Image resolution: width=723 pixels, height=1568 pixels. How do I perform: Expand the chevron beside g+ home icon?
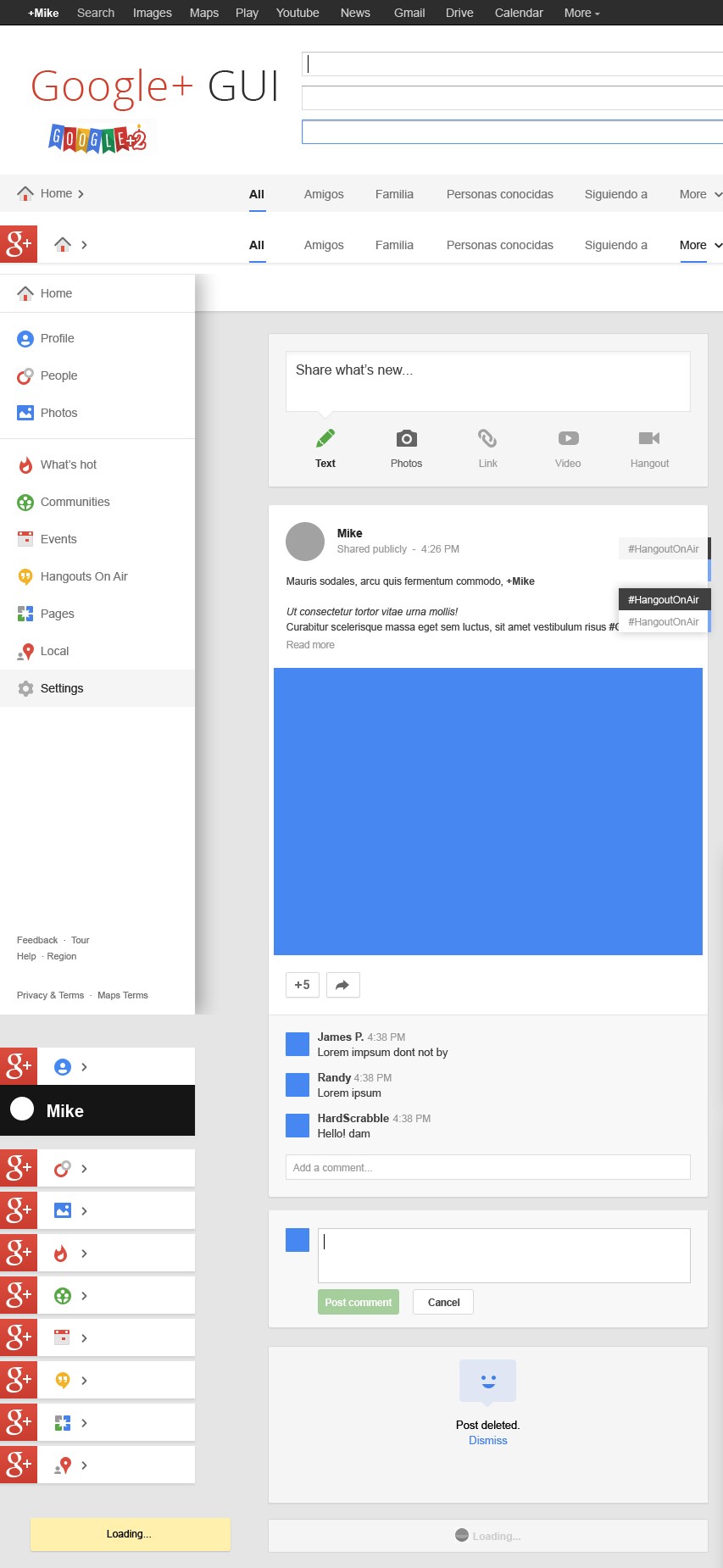[84, 245]
